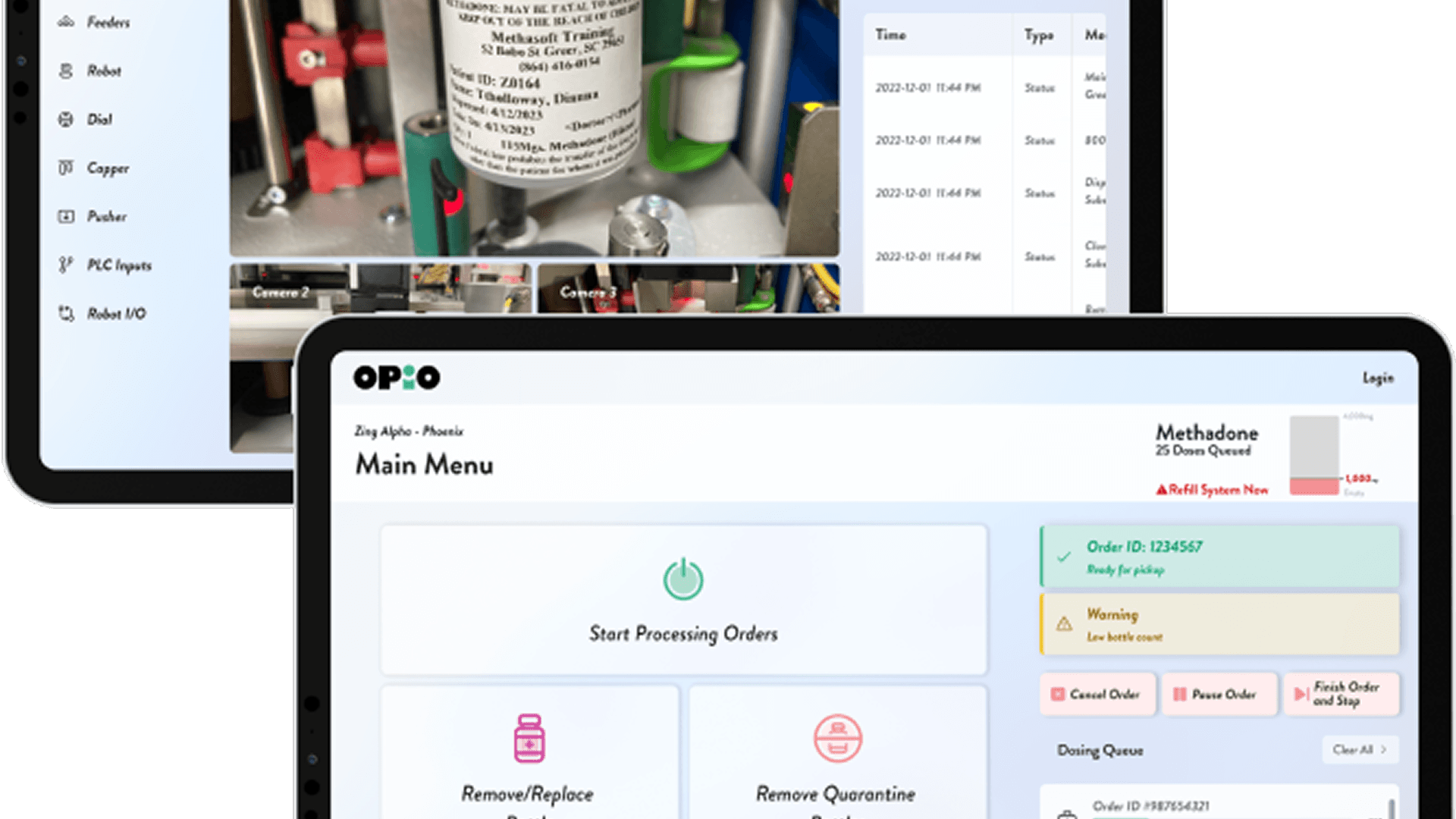Click the Feeders sidebar icon
Screen dimensions: 1456x819
(66, 22)
